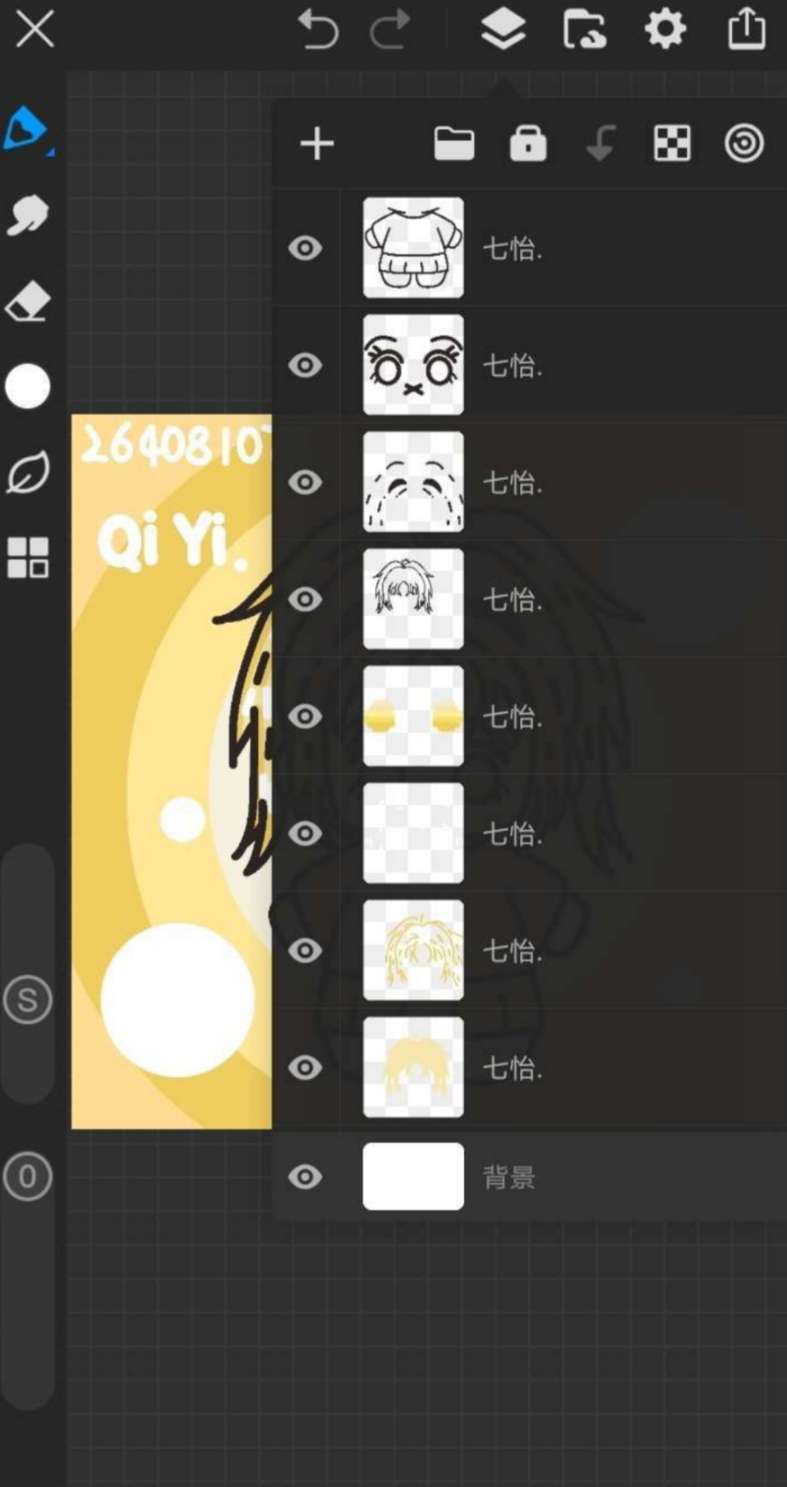Select the pen brush tool

(26, 130)
